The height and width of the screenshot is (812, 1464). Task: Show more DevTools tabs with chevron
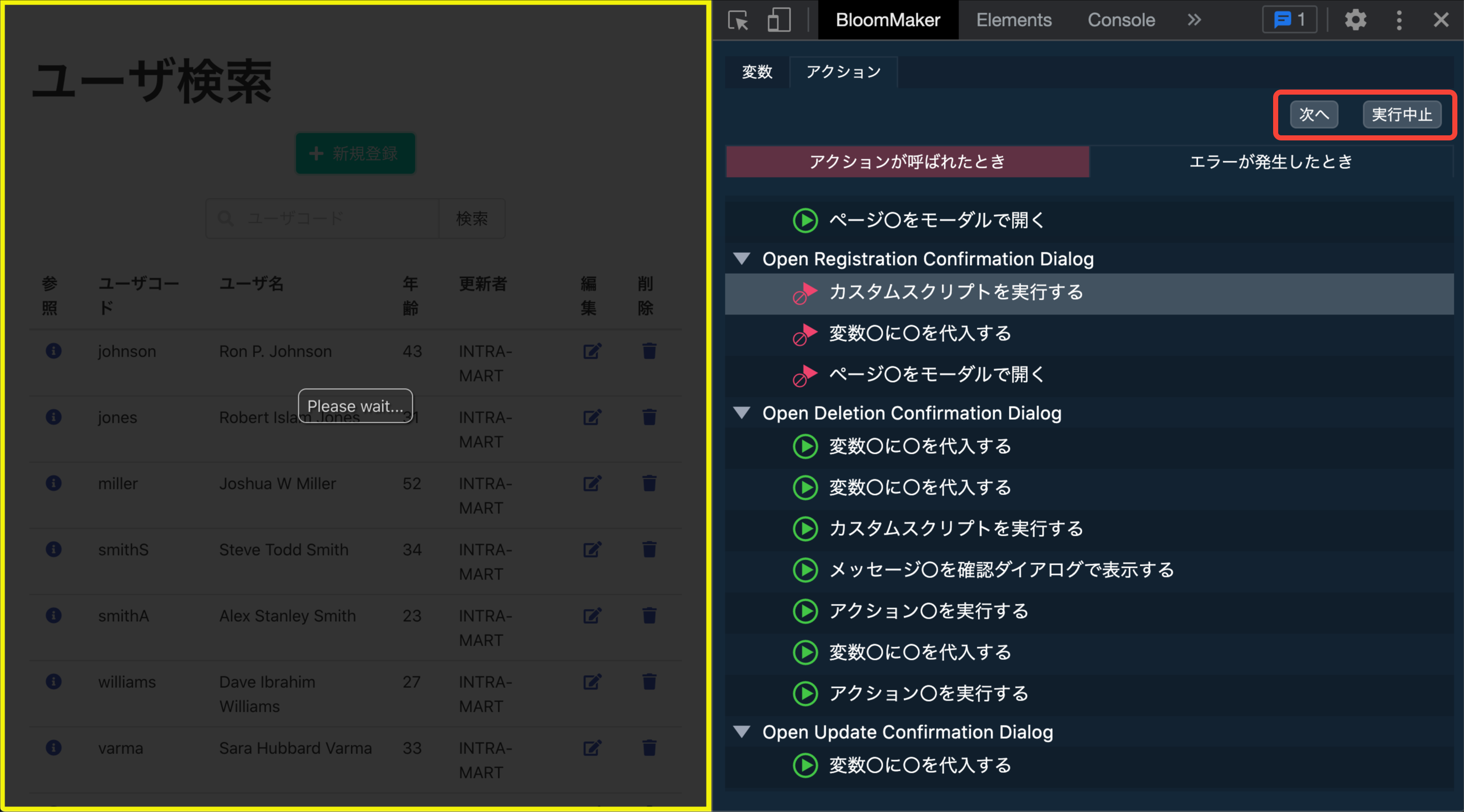[1194, 20]
